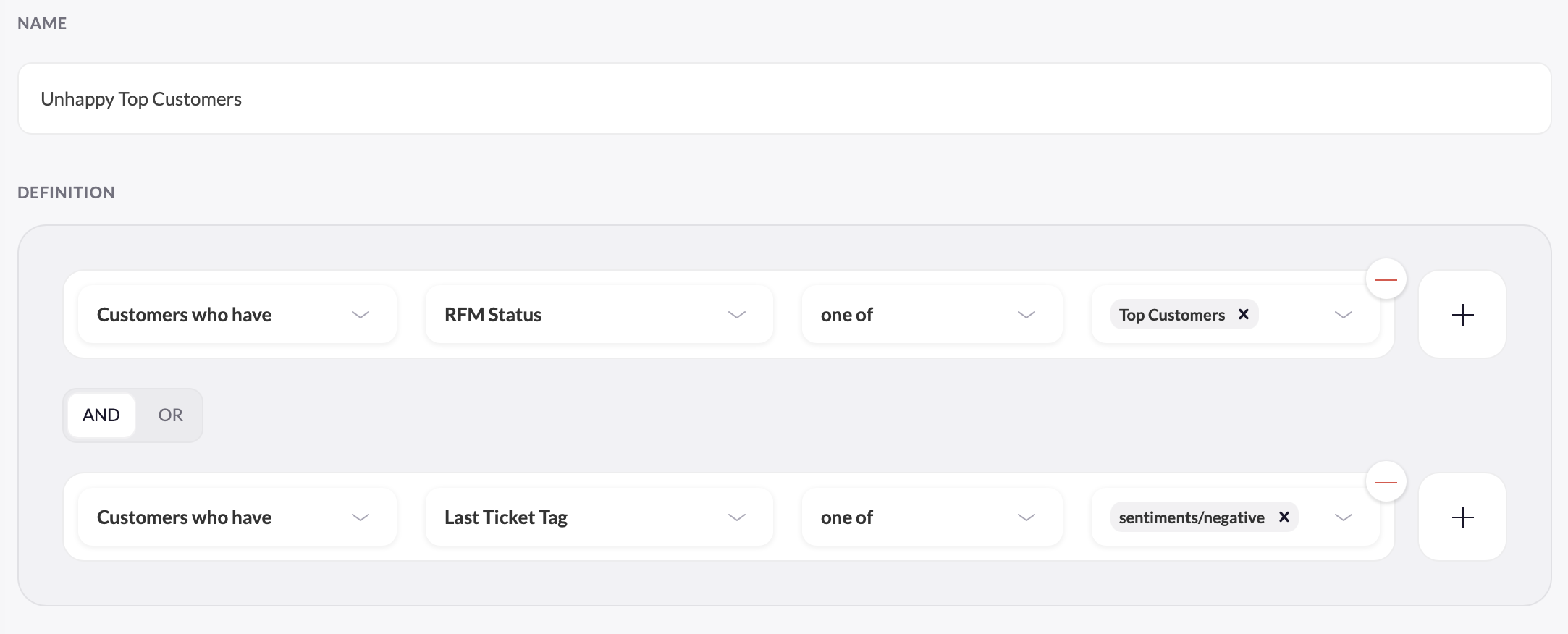This screenshot has height=634, width=1568.
Task: Add condition after RFM Status row
Action: click(1462, 314)
